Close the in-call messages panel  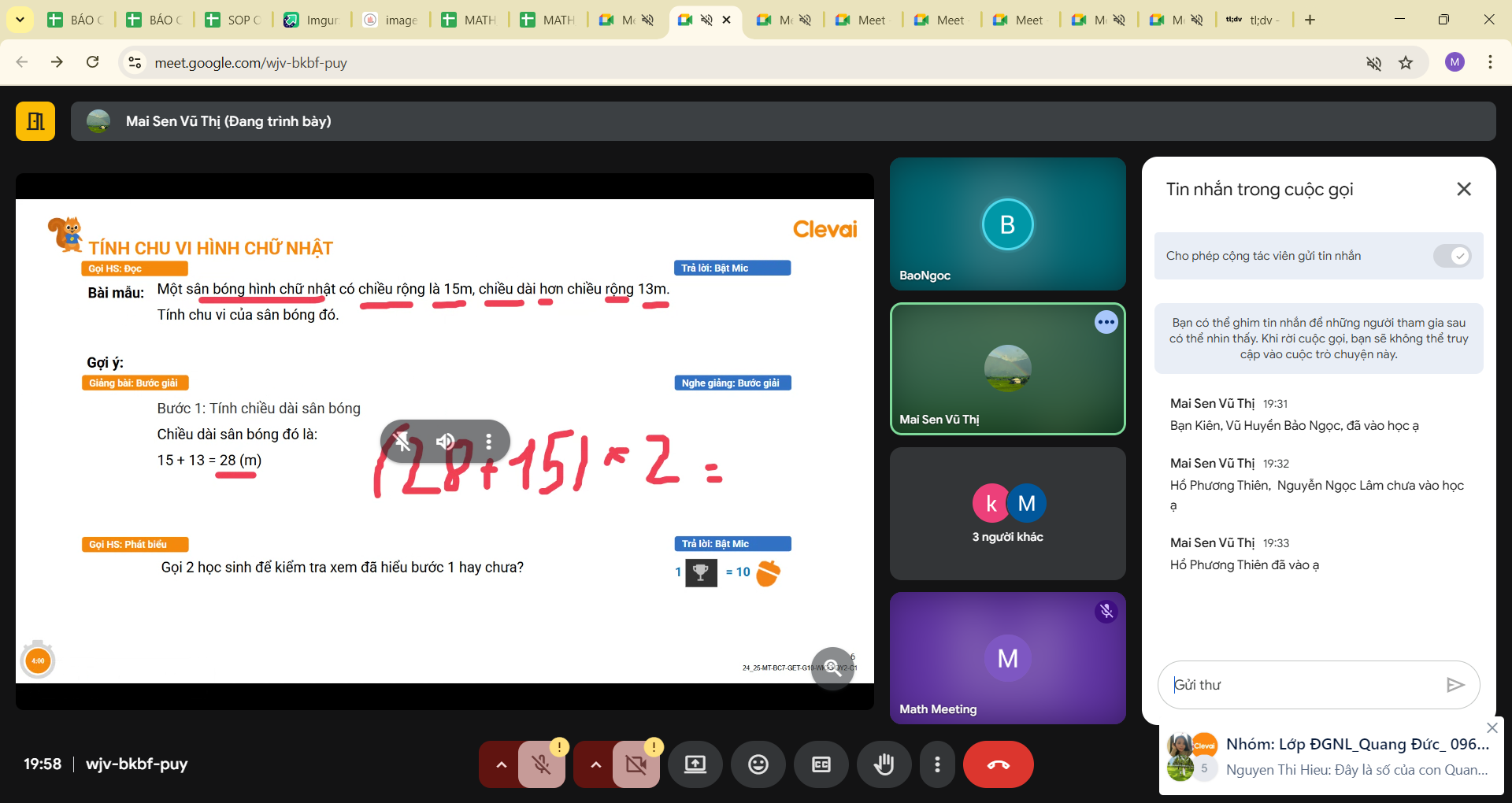click(1464, 189)
